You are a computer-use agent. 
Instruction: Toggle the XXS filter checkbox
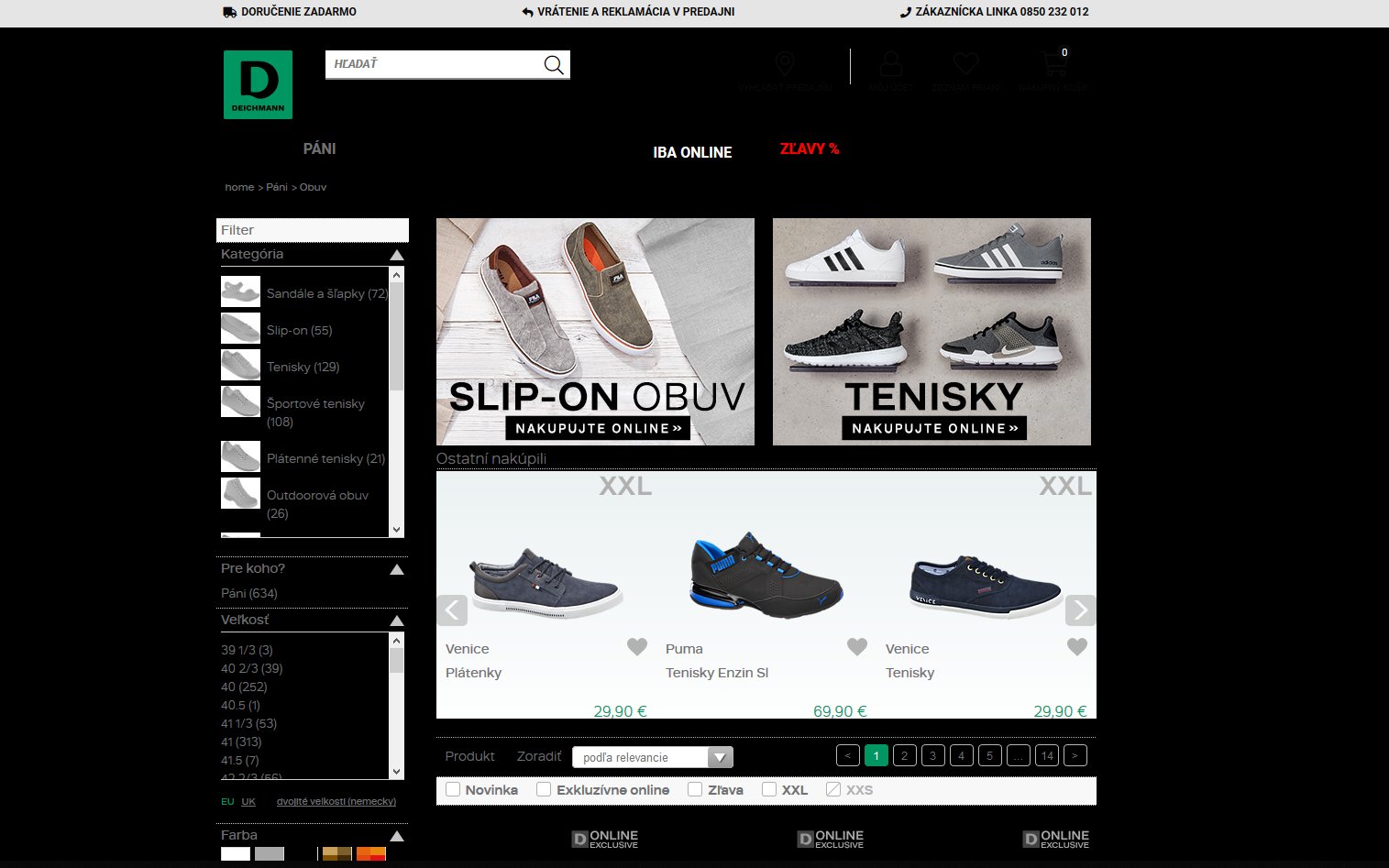[833, 789]
